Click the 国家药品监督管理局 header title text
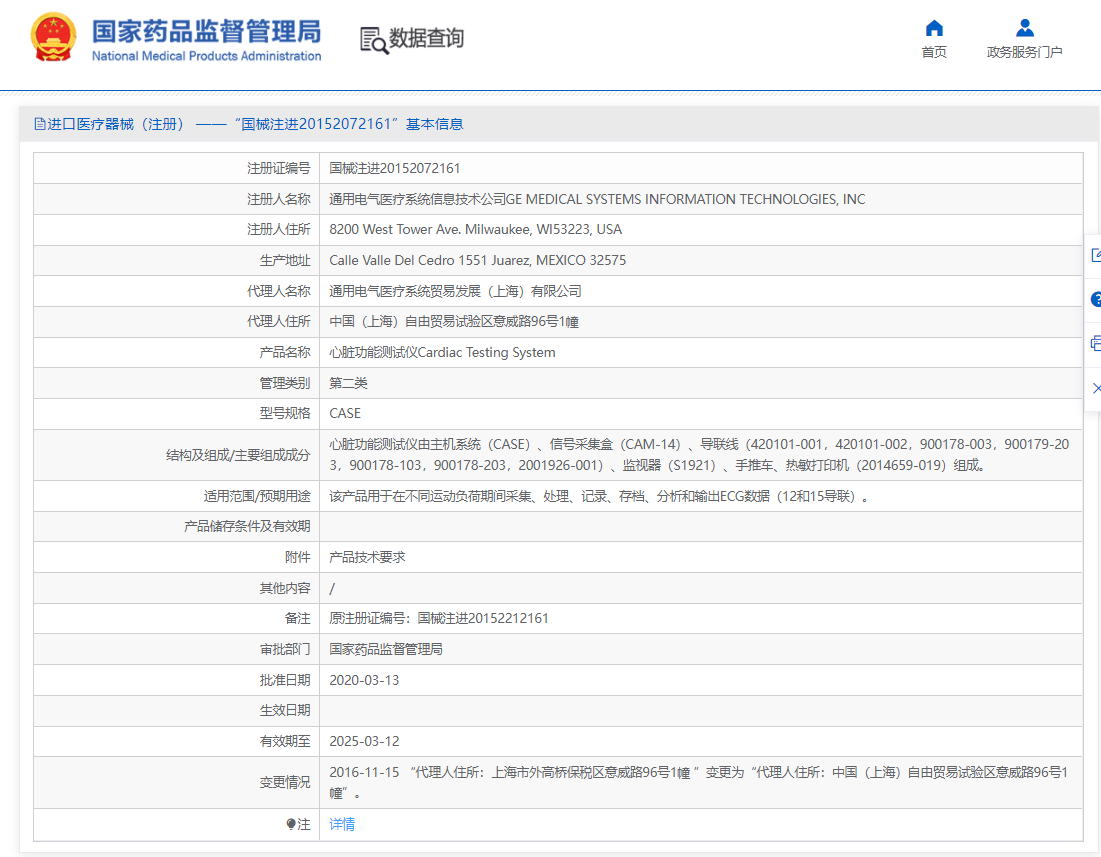Viewport: 1101px width, 857px height. pos(206,32)
